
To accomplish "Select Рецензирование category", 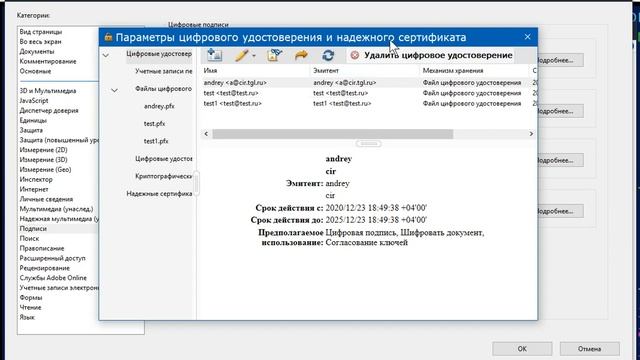I will 44,268.
